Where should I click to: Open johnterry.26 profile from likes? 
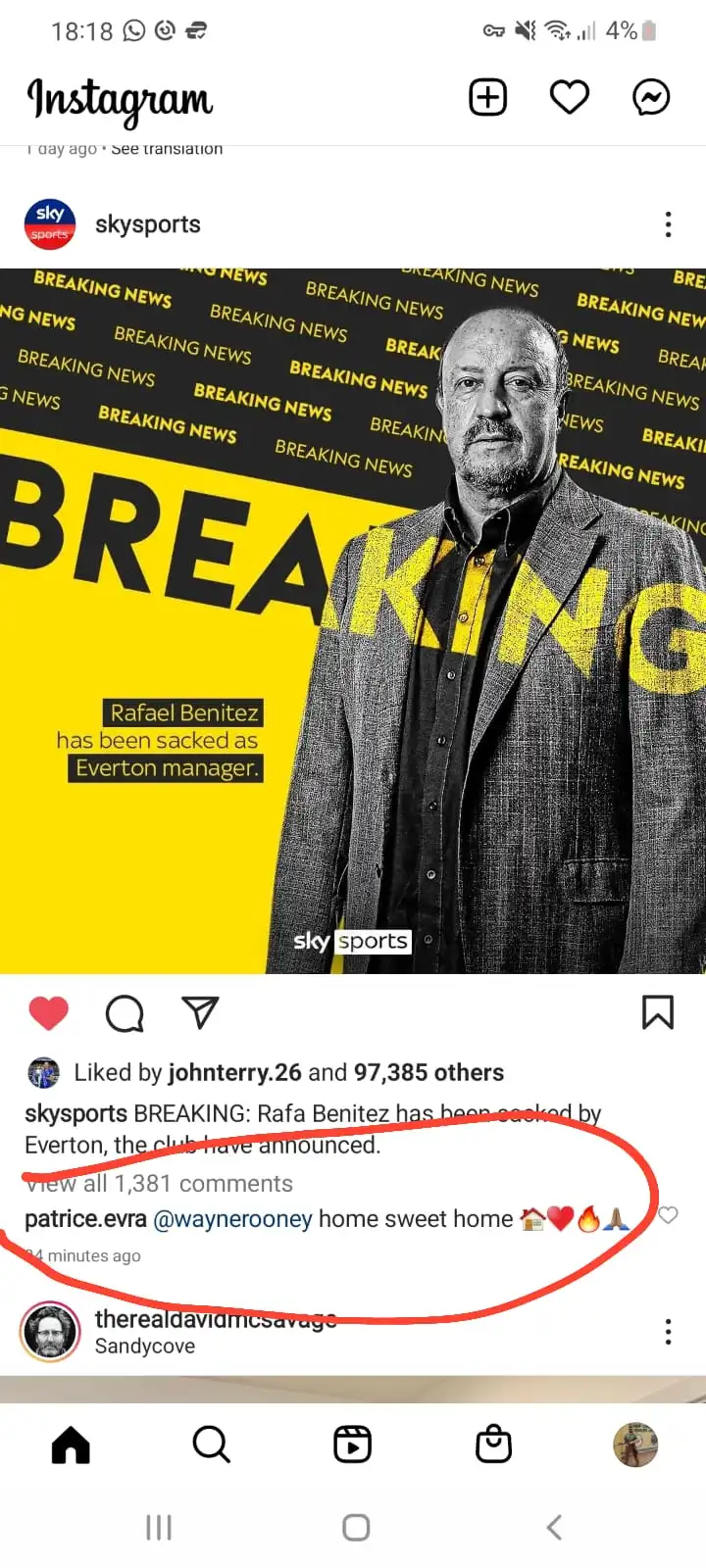pos(234,1072)
